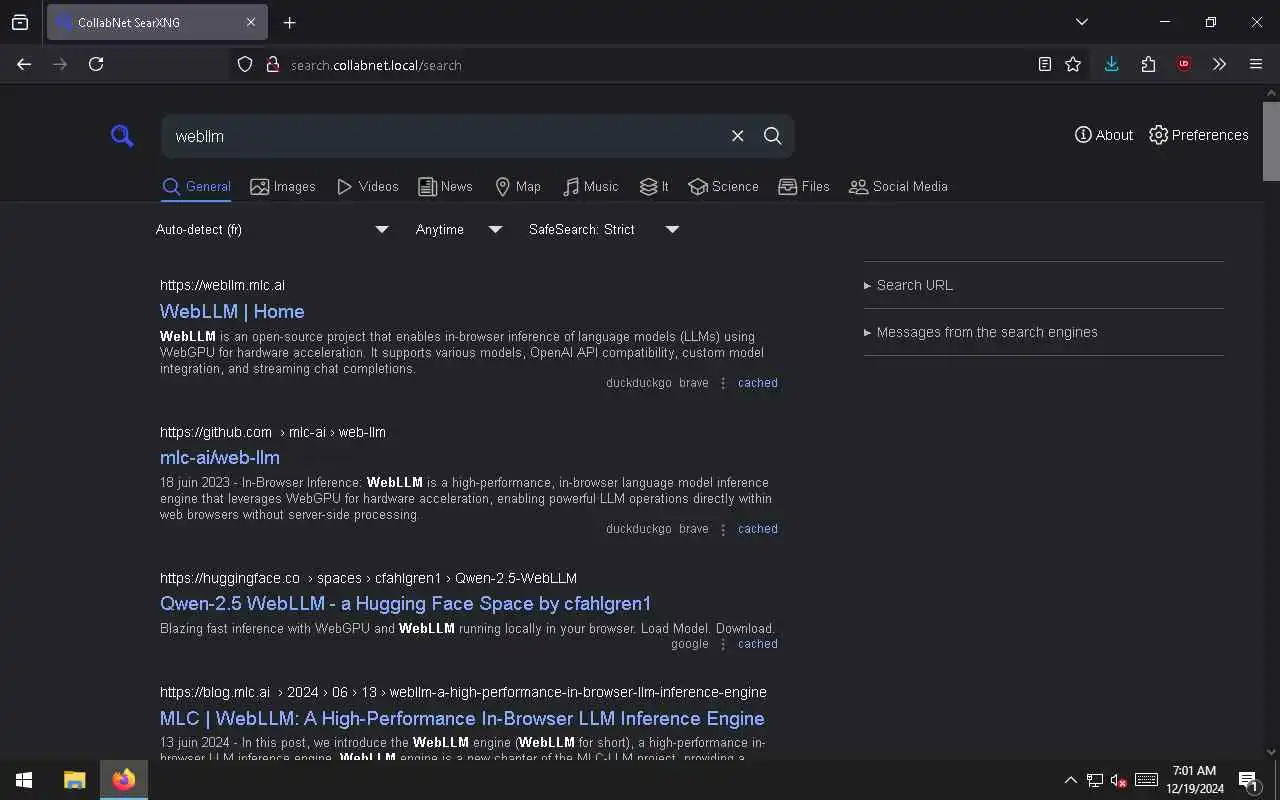Switch to the Map tab
The width and height of the screenshot is (1280, 800).
click(518, 186)
